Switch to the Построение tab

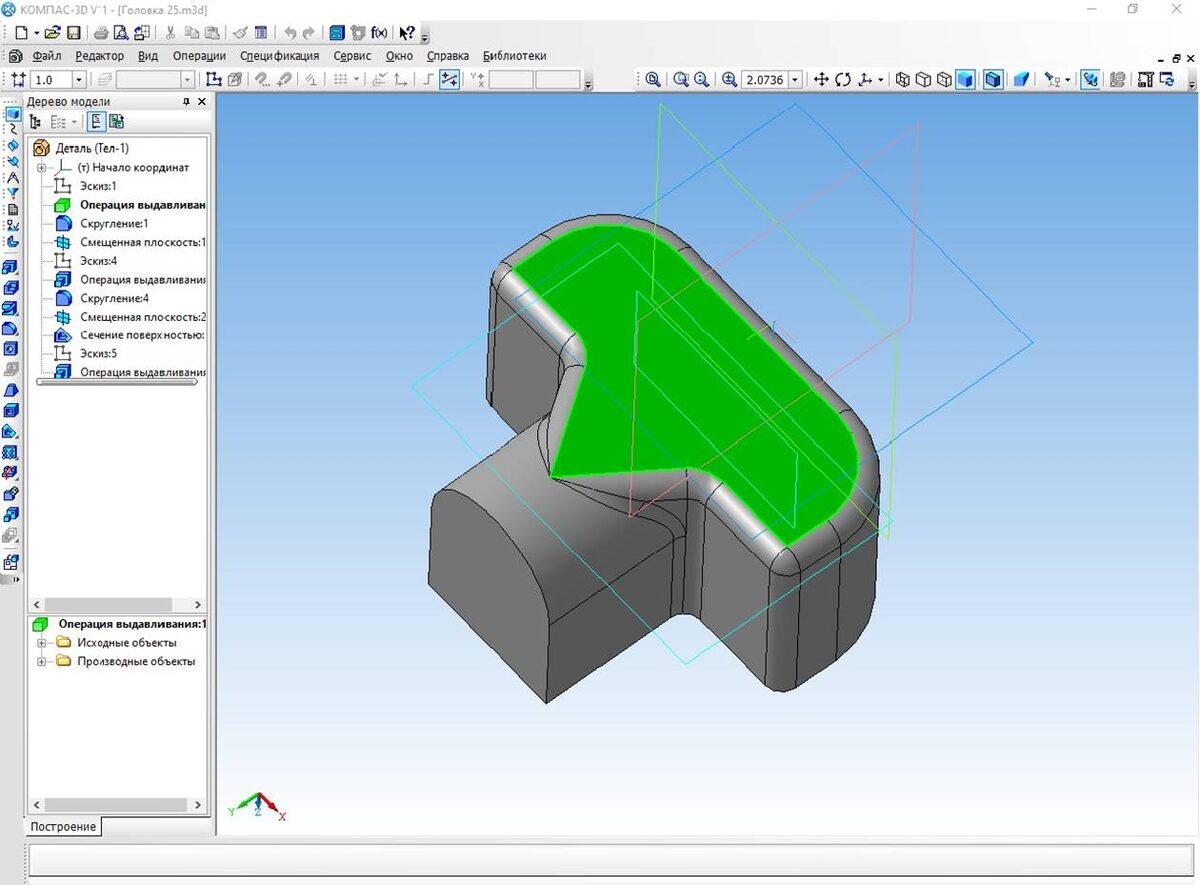62,826
